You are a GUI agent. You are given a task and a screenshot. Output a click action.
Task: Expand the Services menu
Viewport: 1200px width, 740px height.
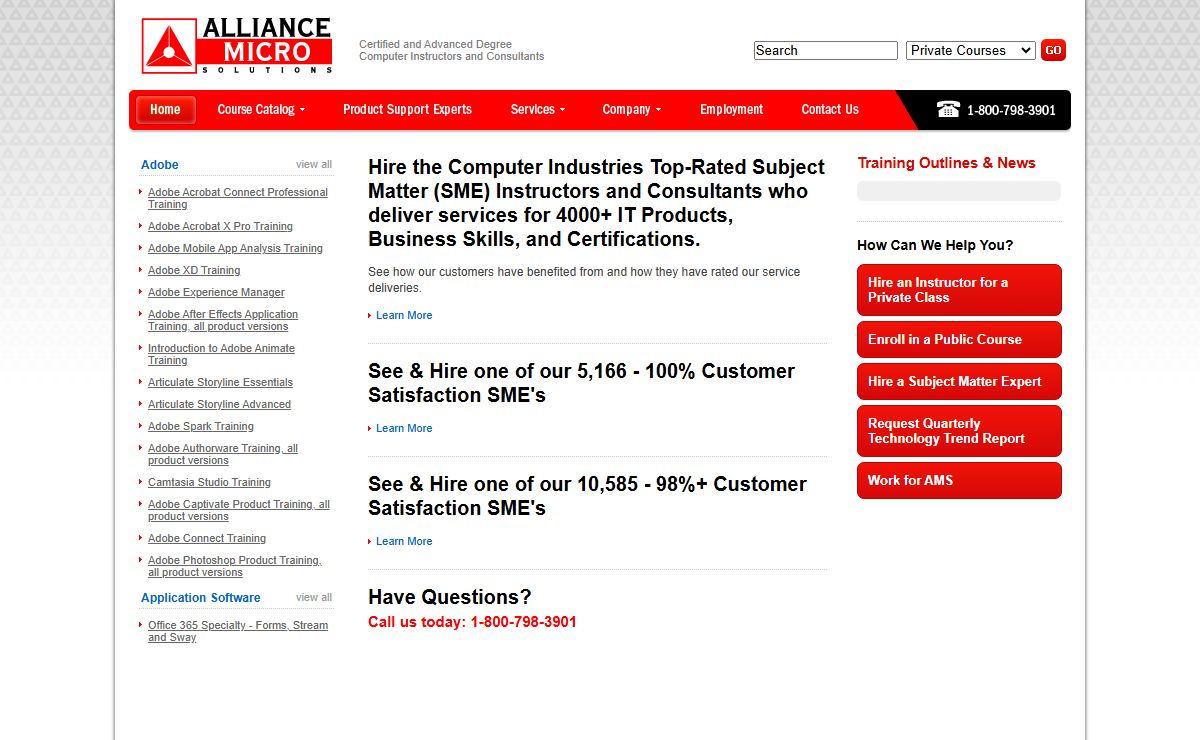pos(538,110)
